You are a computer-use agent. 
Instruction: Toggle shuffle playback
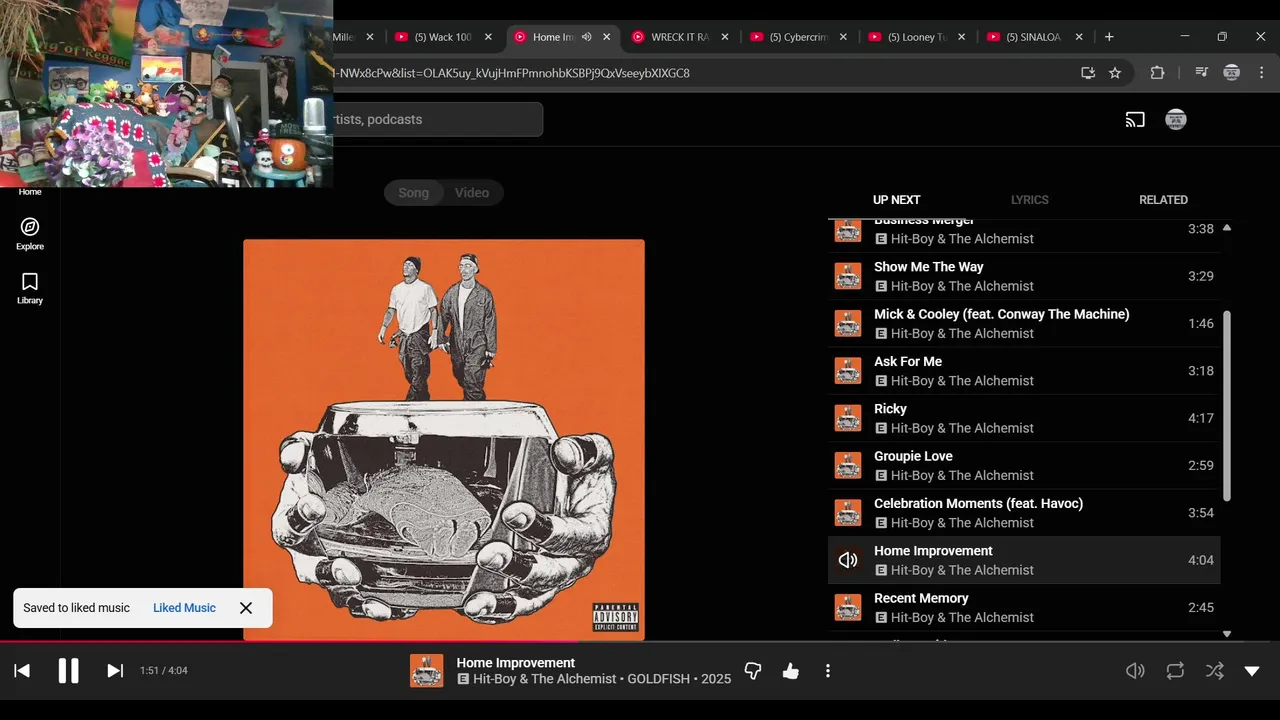pos(1214,671)
